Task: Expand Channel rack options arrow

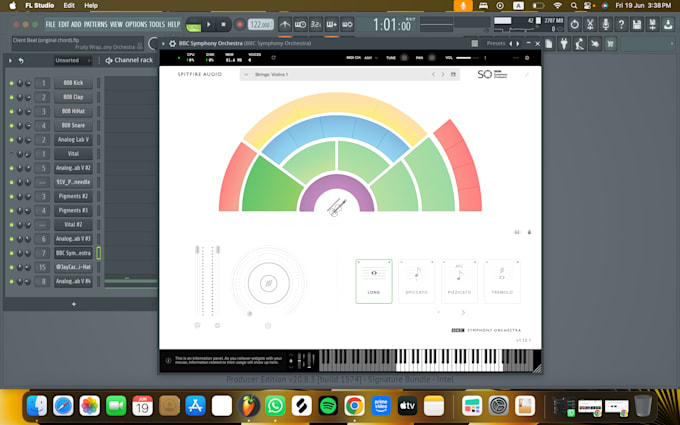Action: tap(10, 61)
